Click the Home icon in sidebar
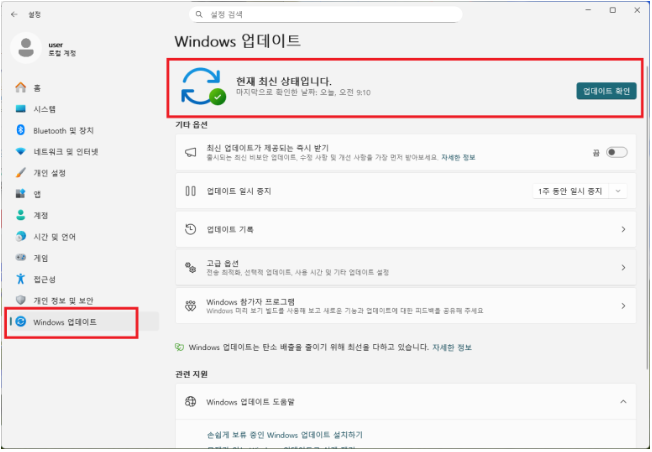The image size is (652, 452). click(x=20, y=87)
